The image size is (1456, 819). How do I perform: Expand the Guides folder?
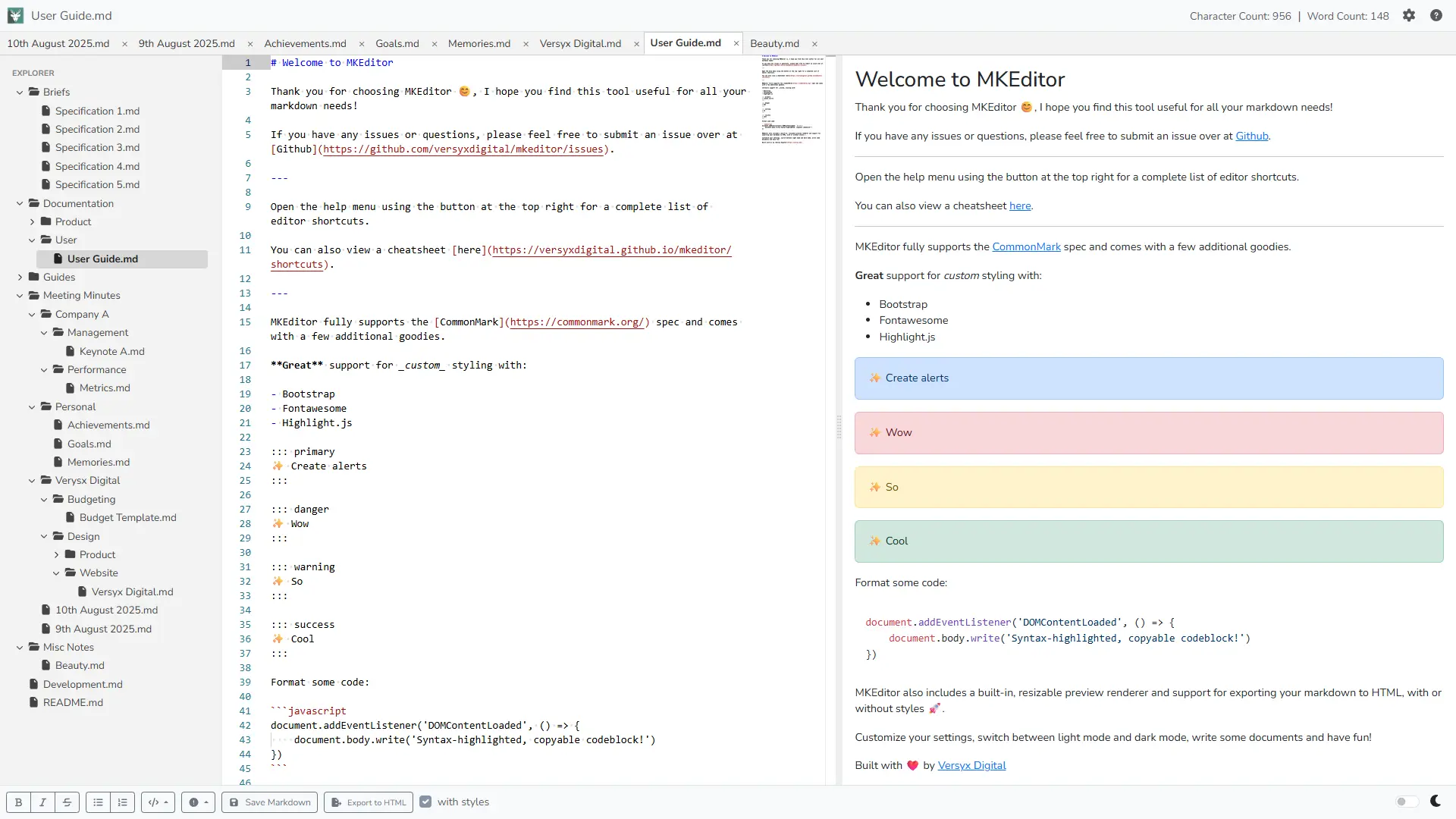(x=20, y=277)
